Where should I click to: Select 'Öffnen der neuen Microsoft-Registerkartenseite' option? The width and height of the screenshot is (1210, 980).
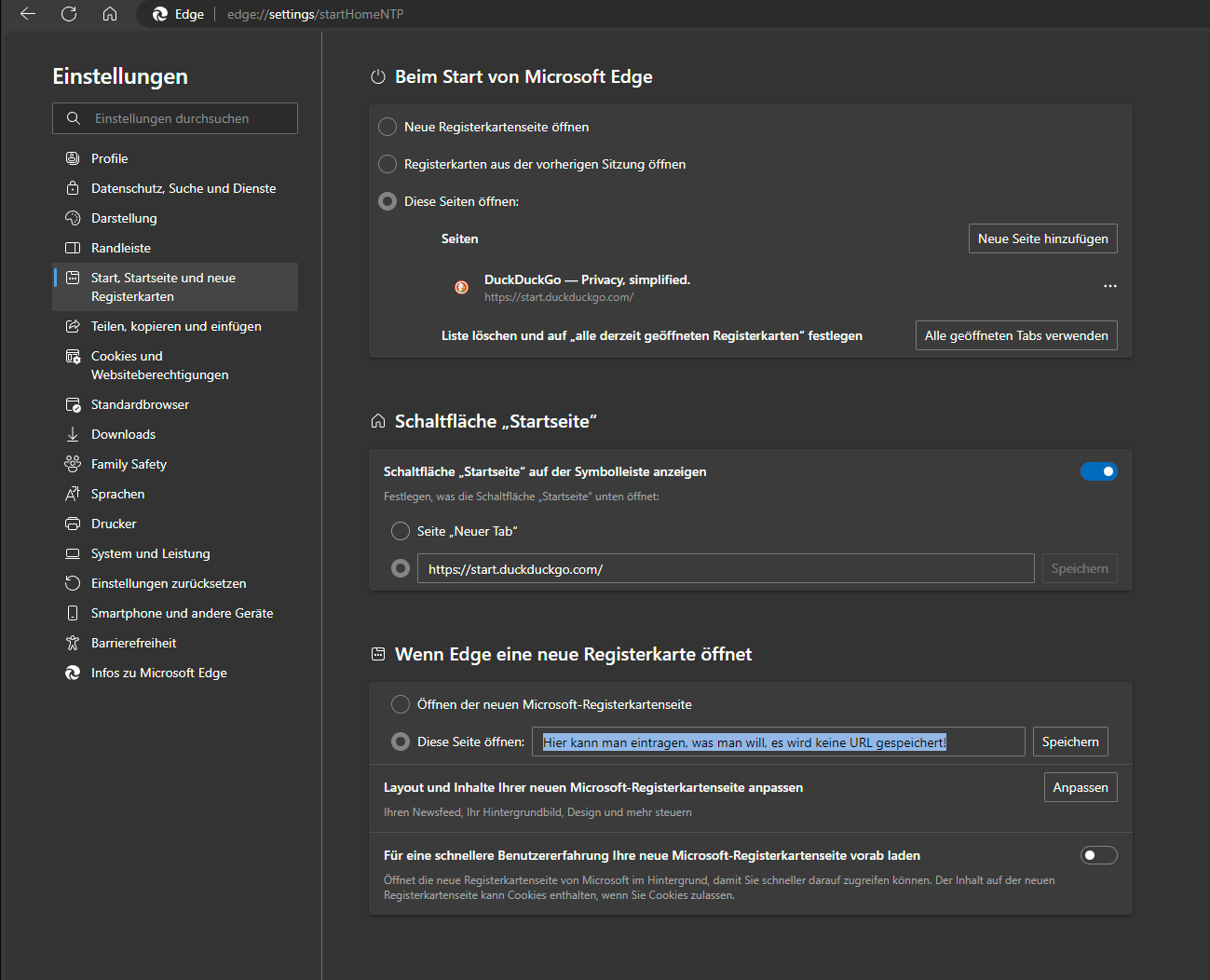coord(401,704)
